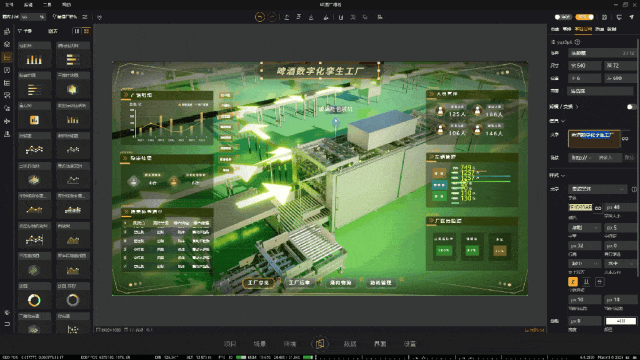Open the font weight dropdown

[x=584, y=227]
